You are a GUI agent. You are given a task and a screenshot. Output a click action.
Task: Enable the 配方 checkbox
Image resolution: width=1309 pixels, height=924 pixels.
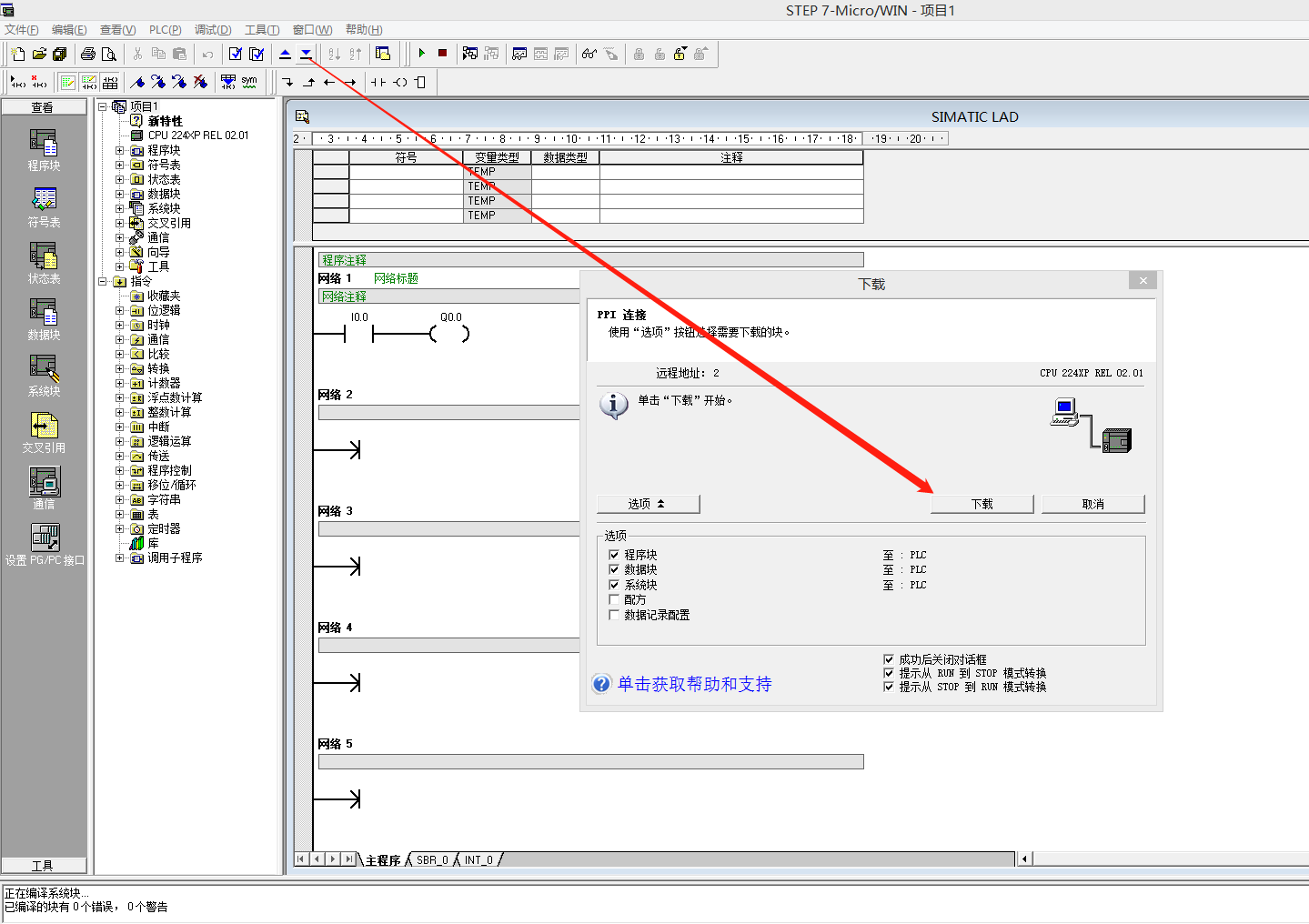click(x=614, y=600)
